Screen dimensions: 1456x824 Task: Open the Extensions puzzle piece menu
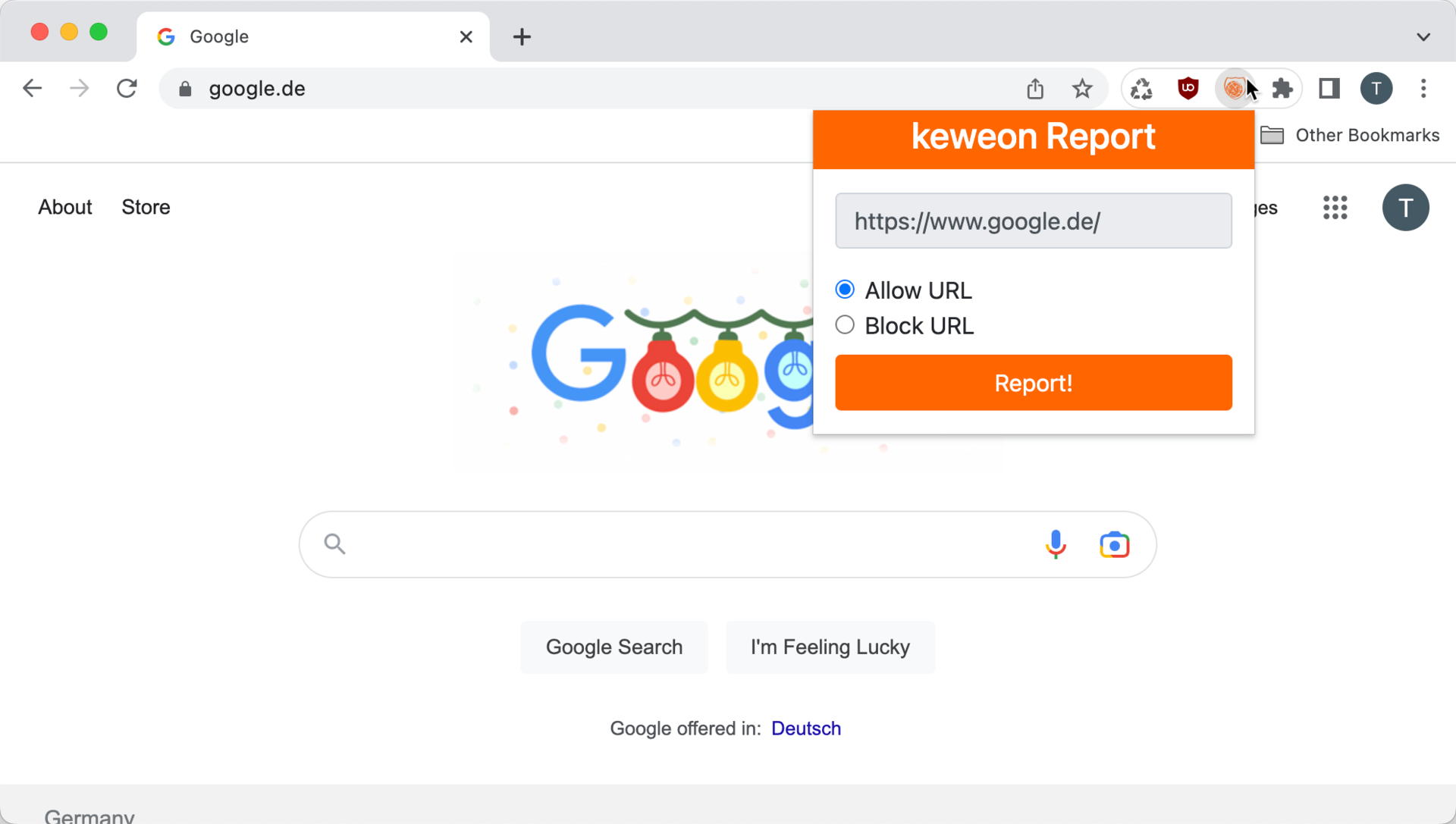pos(1282,89)
